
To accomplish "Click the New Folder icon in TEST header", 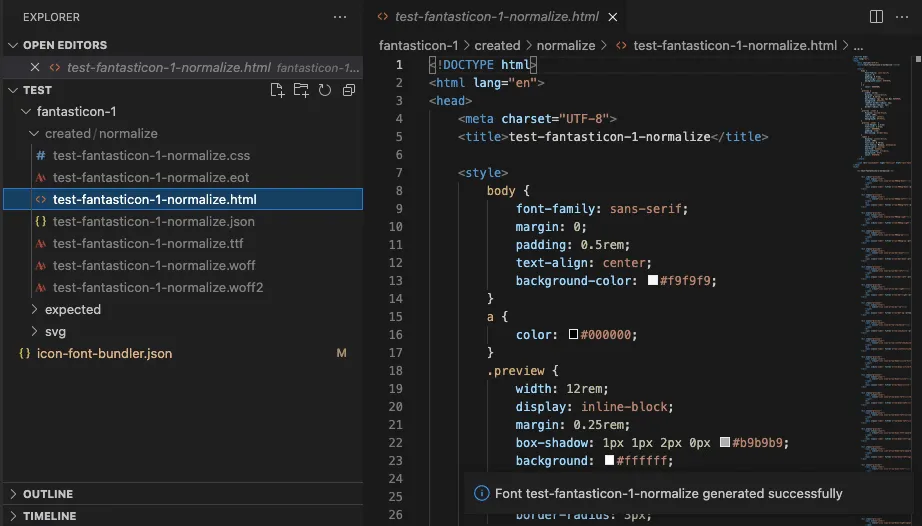I will tap(301, 90).
